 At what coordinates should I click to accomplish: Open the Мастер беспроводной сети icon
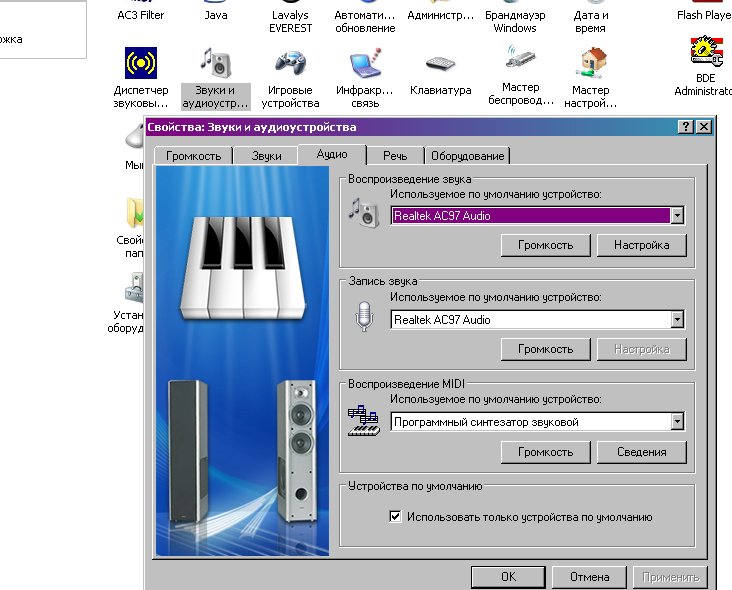(x=520, y=58)
